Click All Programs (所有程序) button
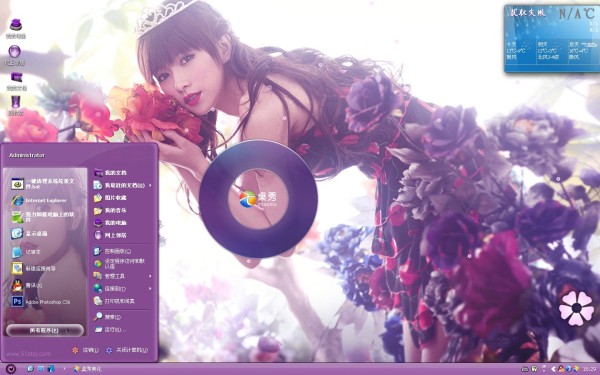The width and height of the screenshot is (600, 375). point(45,330)
